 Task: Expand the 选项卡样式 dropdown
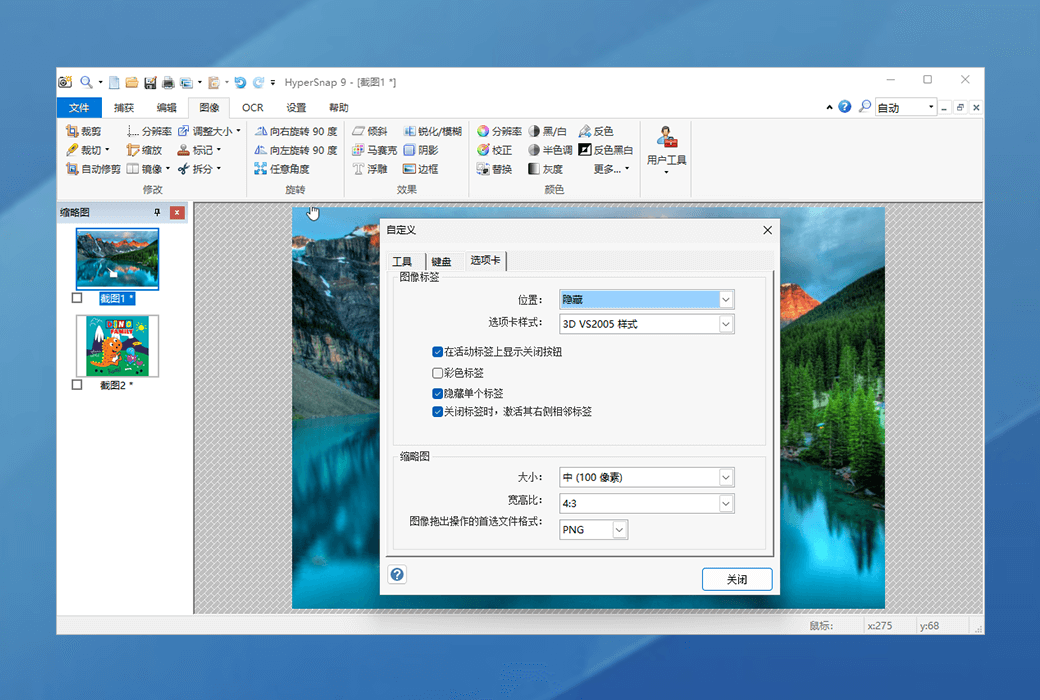pyautogui.click(x=726, y=324)
